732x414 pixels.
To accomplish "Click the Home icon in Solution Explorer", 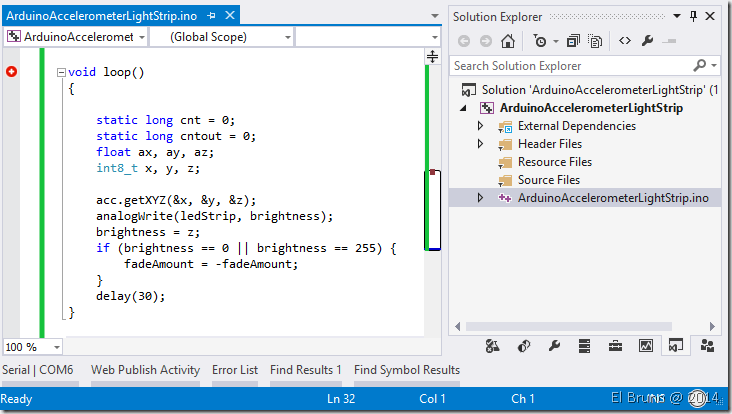I will click(x=508, y=41).
